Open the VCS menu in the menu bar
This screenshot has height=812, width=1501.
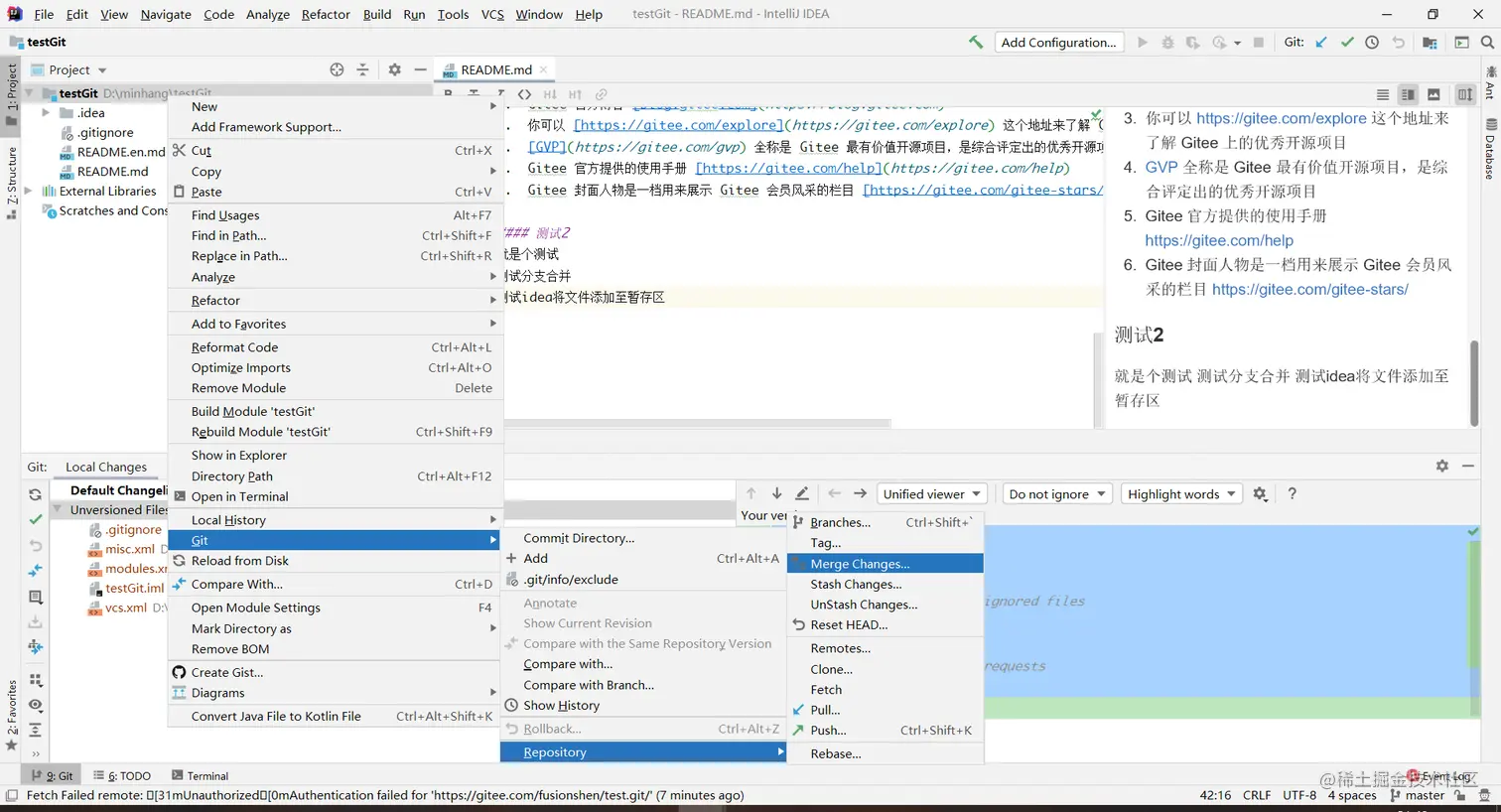coord(492,14)
